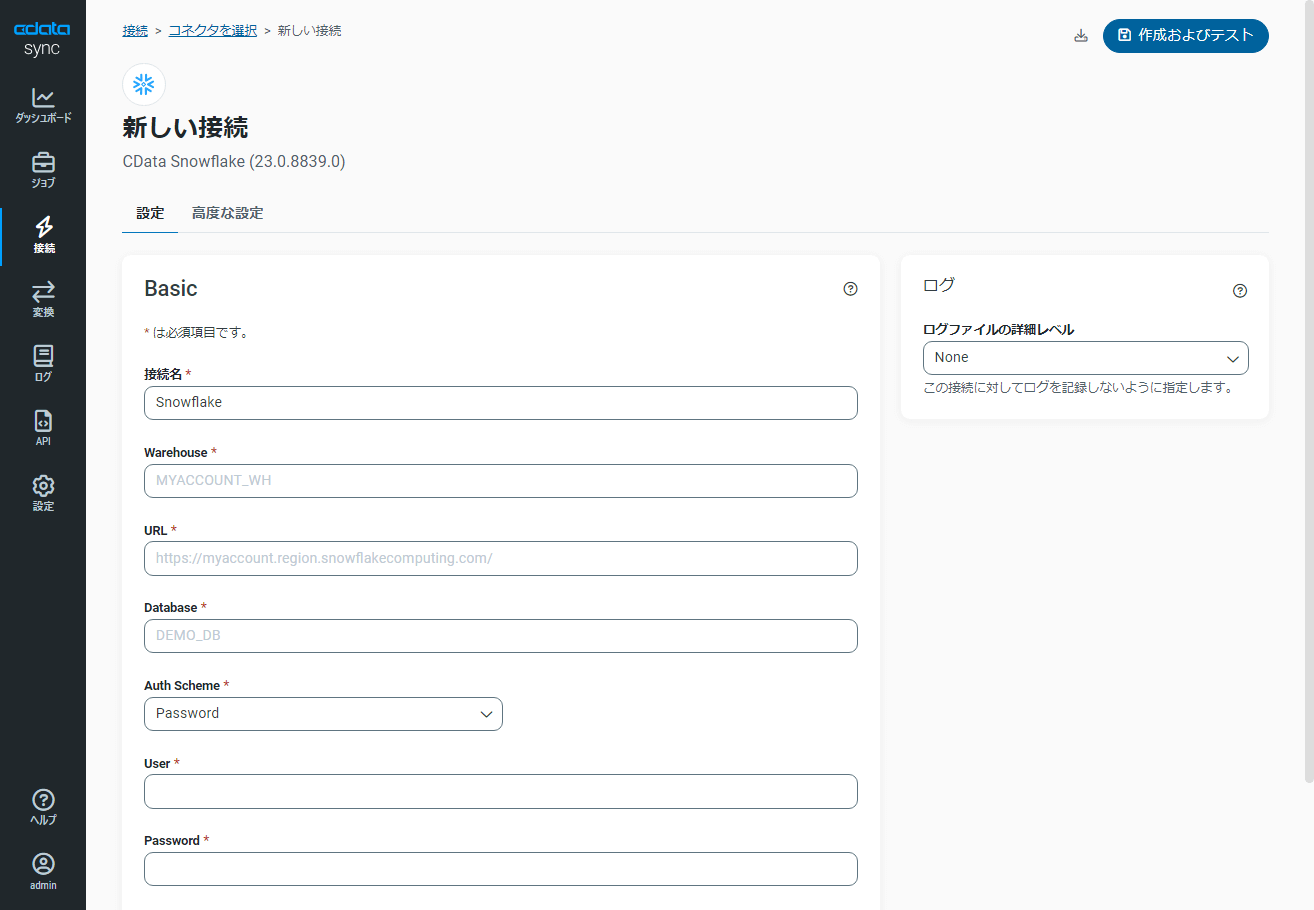Click the Snowflake connector logo
This screenshot has height=910, width=1314.
(x=144, y=84)
